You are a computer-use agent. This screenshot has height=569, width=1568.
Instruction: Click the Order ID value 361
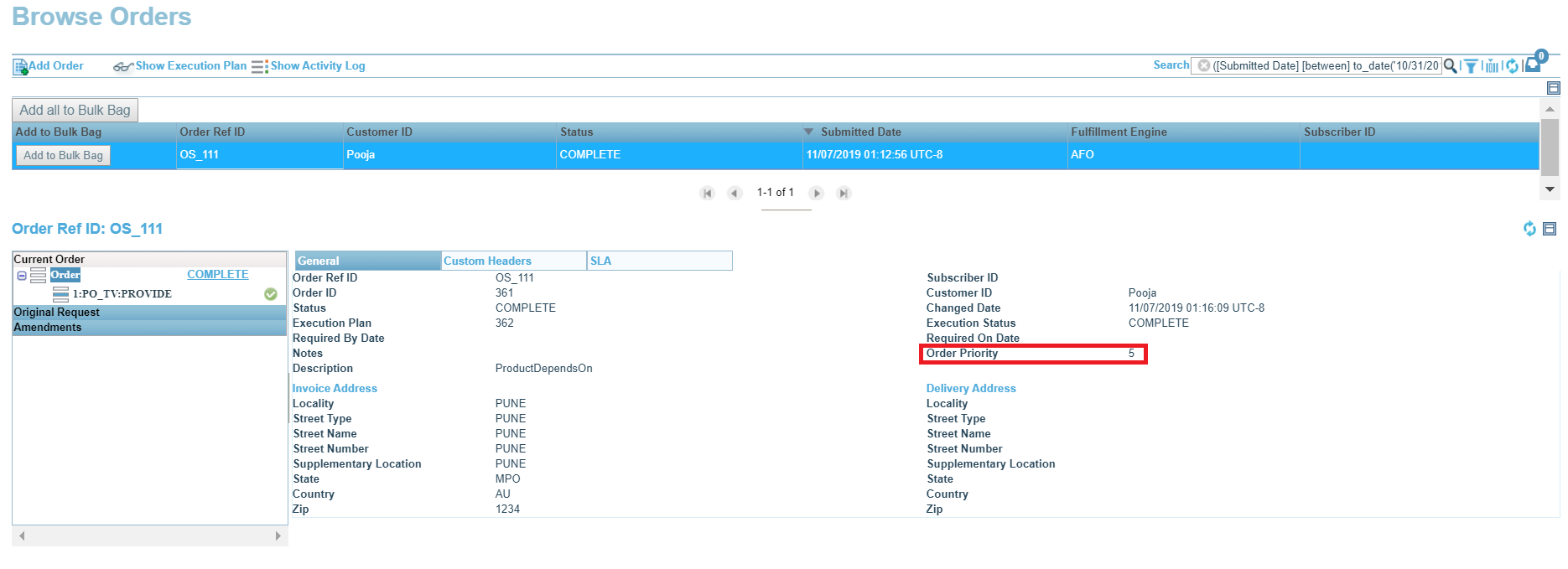point(505,293)
